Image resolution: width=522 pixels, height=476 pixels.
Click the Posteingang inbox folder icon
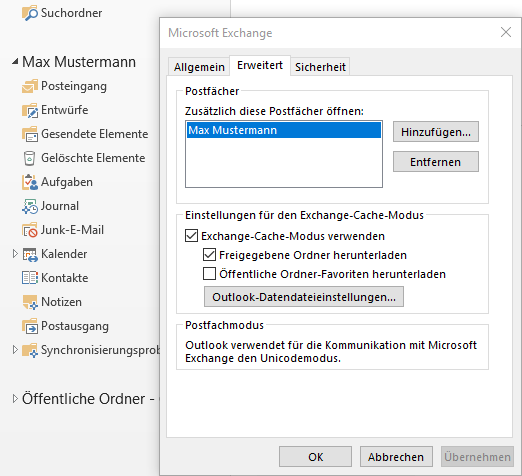[30, 86]
